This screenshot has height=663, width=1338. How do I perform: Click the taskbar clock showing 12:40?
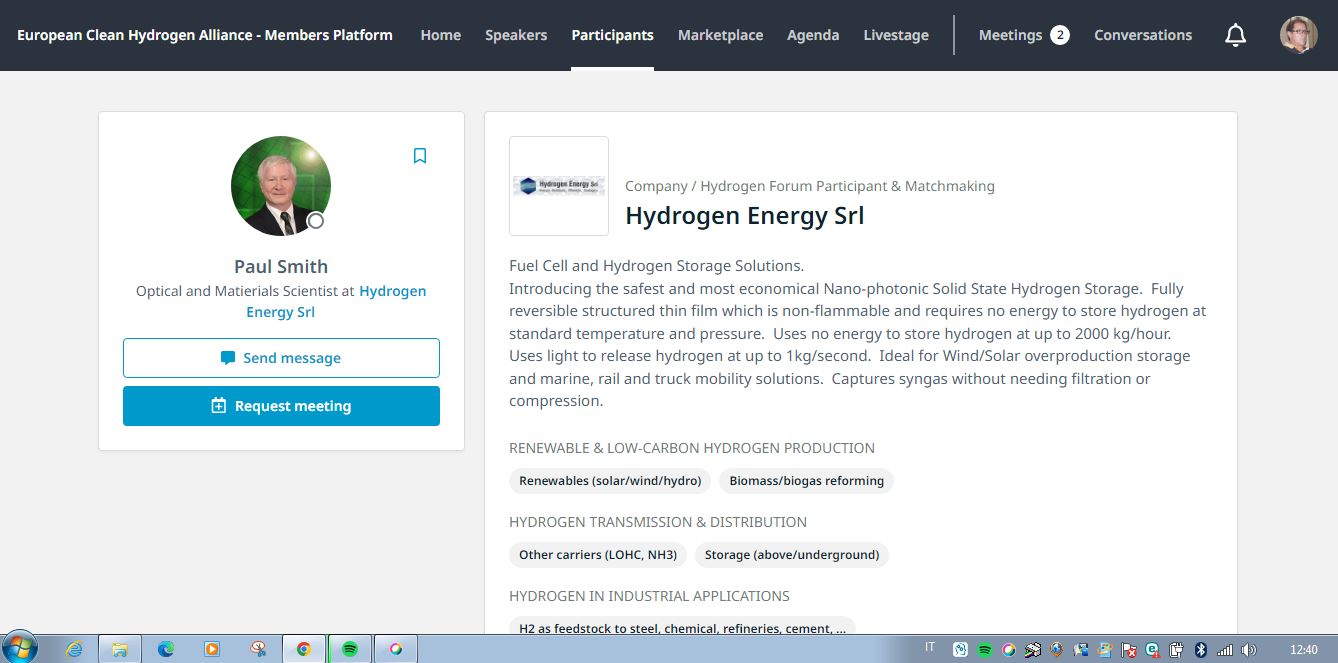1304,650
